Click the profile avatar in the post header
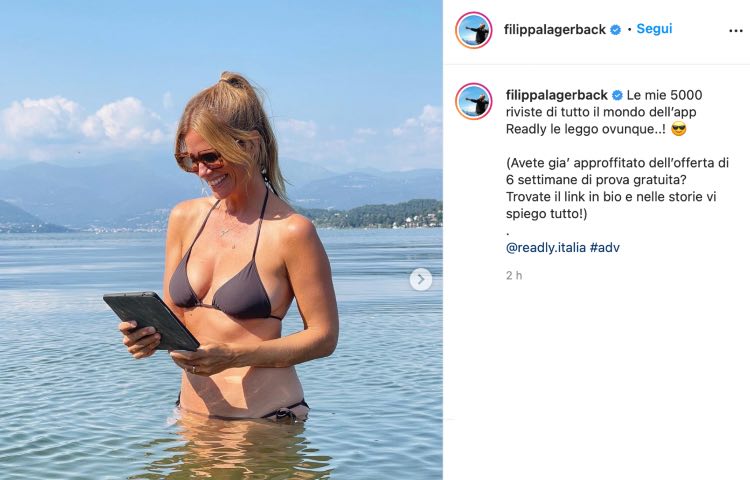The image size is (750, 480). tap(474, 30)
